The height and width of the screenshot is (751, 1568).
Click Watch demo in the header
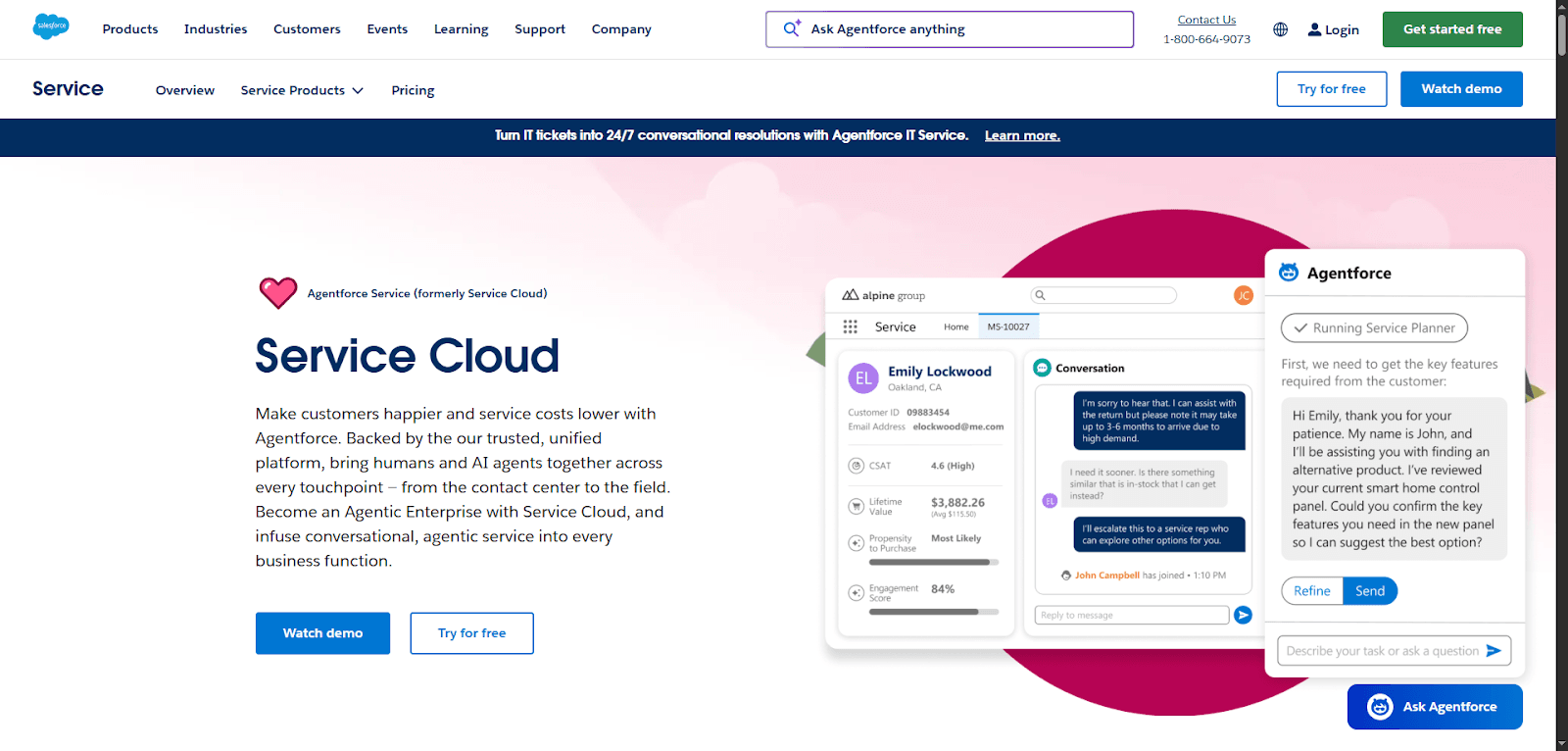[x=1461, y=89]
